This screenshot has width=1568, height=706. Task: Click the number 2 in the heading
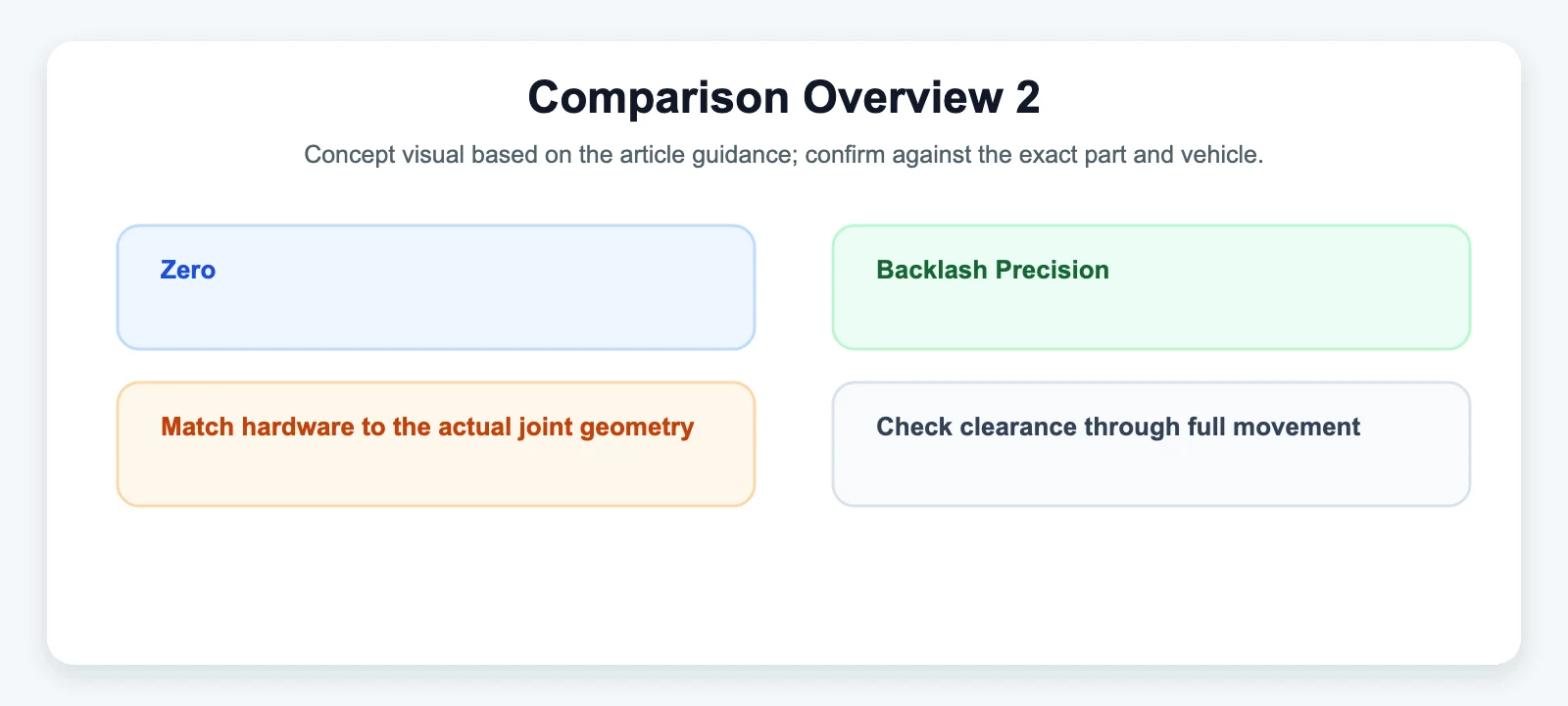pos(1028,97)
